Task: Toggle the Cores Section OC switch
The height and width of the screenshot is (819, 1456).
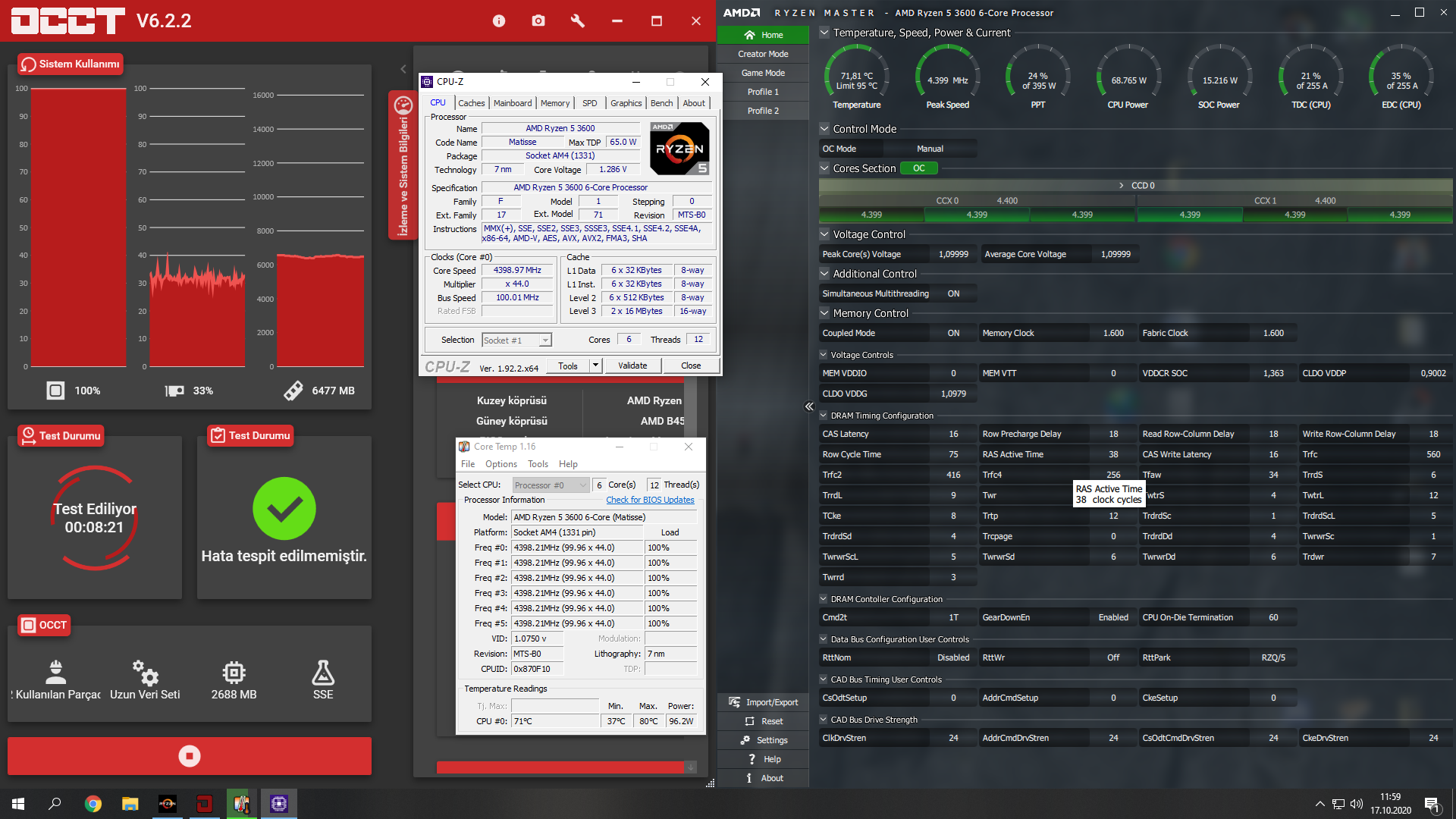Action: [918, 168]
